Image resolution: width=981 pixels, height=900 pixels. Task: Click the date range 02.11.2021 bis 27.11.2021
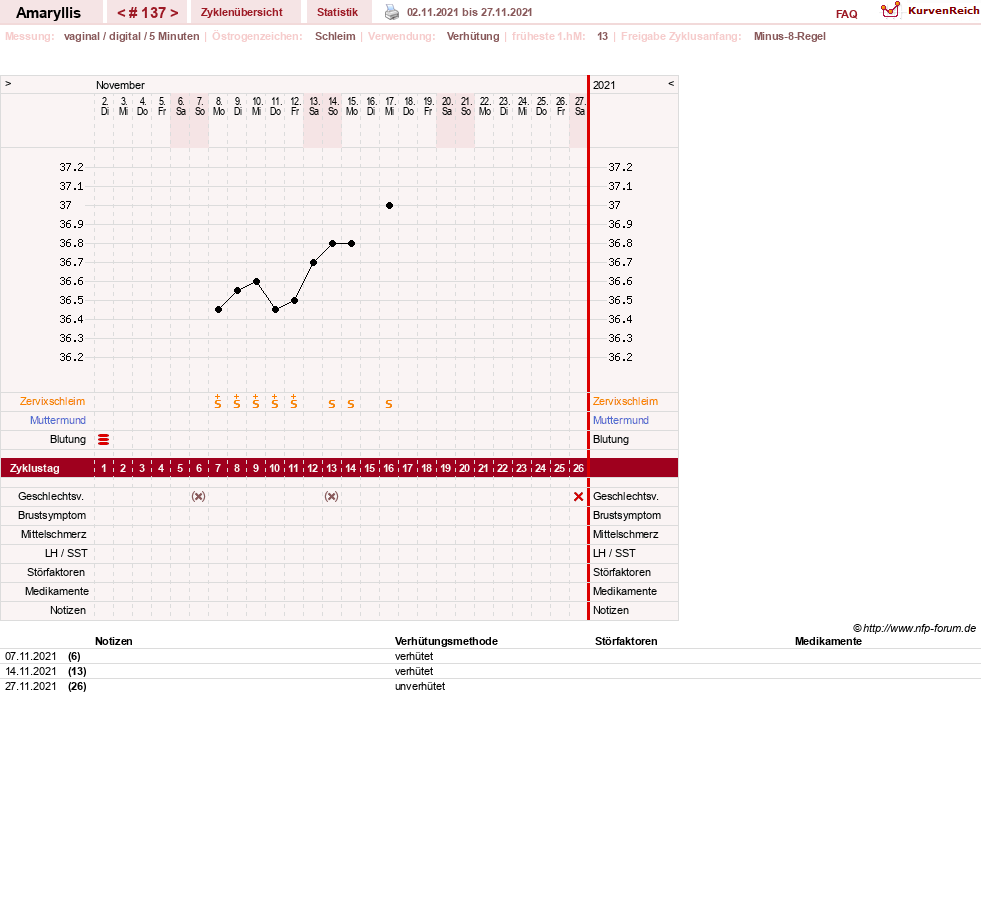(x=469, y=12)
